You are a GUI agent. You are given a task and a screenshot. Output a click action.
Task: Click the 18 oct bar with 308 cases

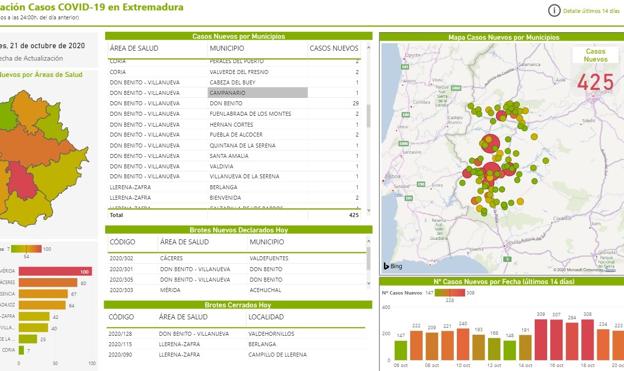pyautogui.click(x=587, y=340)
